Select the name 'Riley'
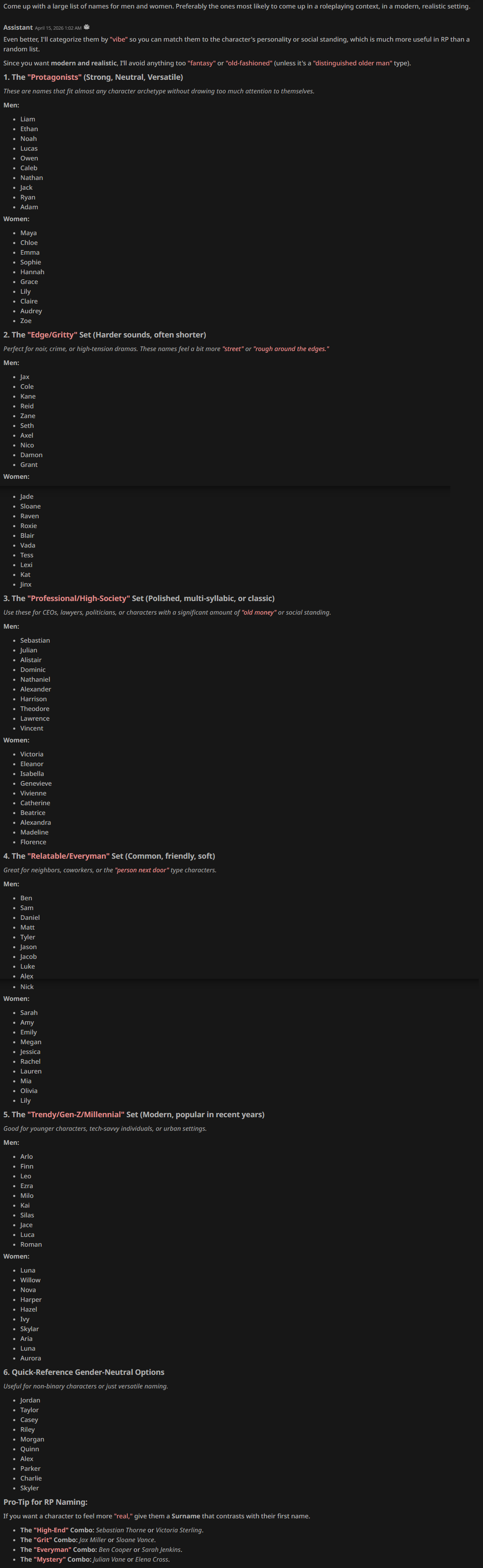The height and width of the screenshot is (1568, 483). point(27,1429)
